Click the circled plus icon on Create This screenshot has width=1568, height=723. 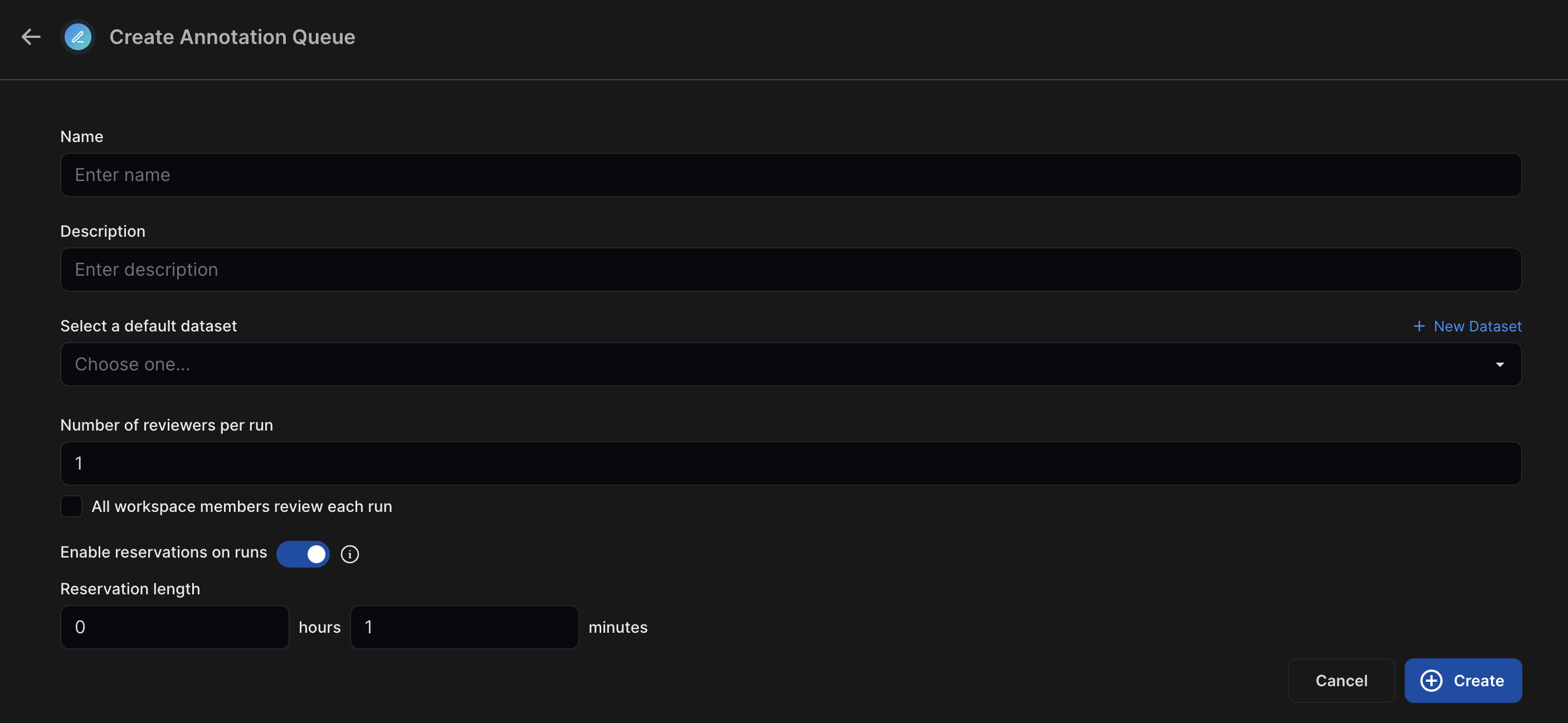1431,681
